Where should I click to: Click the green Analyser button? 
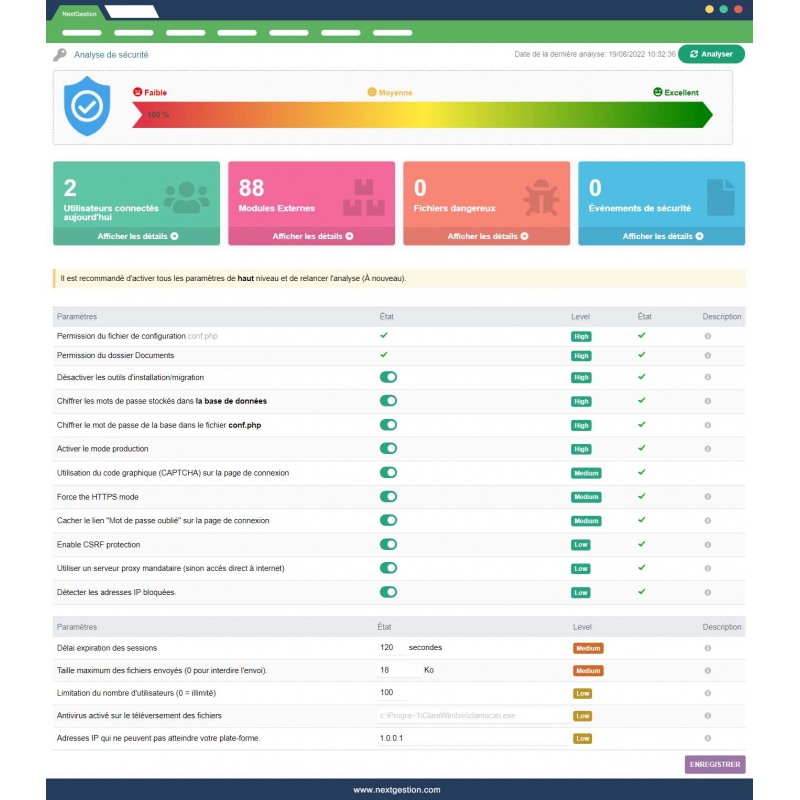[x=711, y=54]
